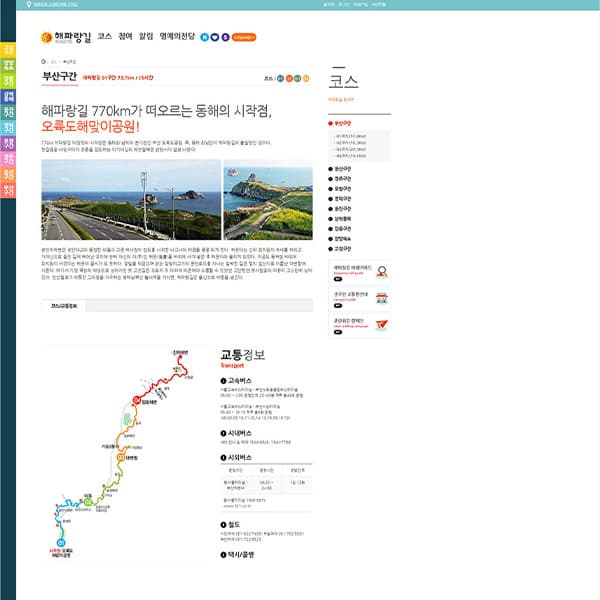600x600 pixels.
Task: Click the sky-blue section tab on left sidebar
Action: [x=8, y=128]
